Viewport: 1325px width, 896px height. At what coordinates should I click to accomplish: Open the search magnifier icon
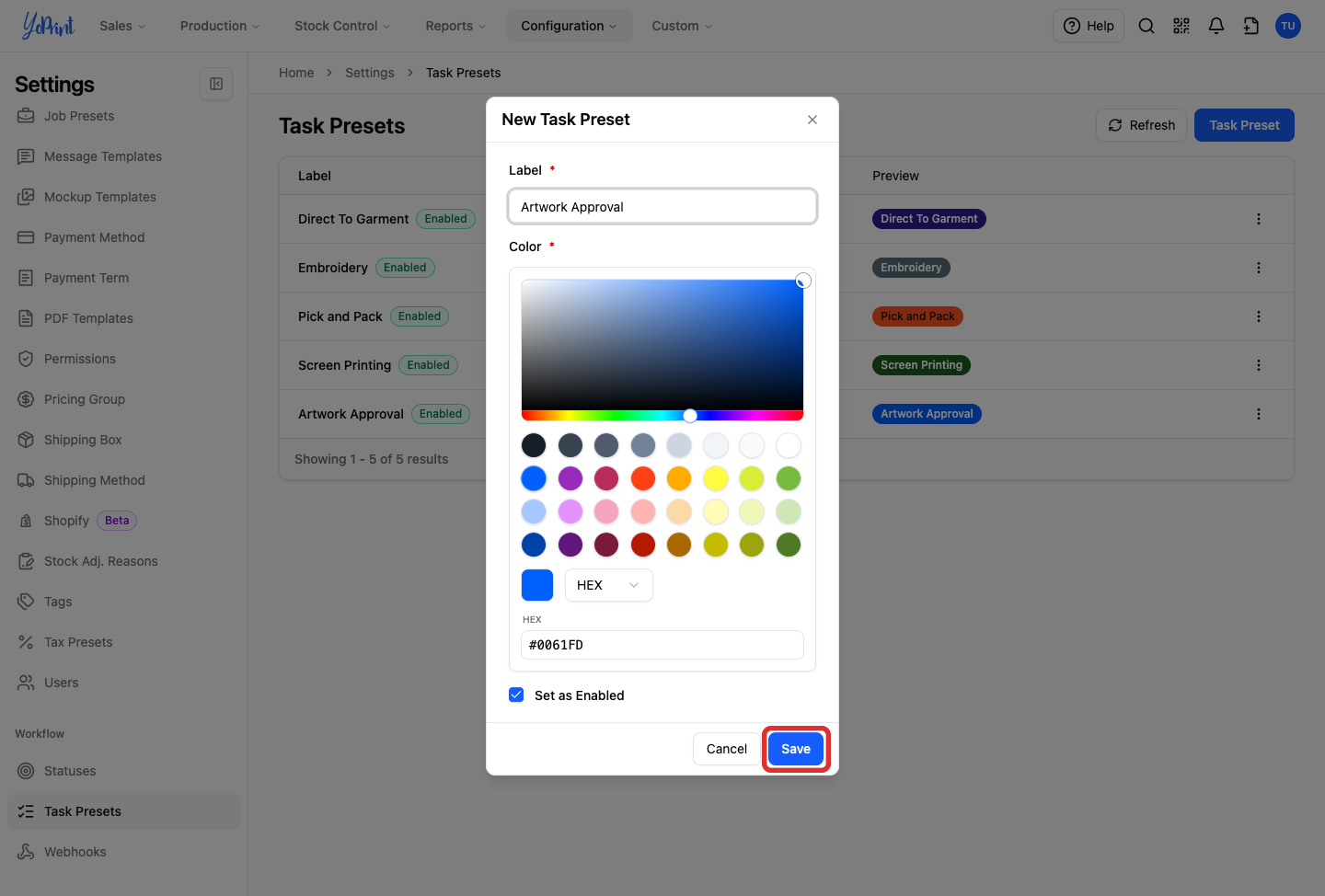[1146, 26]
